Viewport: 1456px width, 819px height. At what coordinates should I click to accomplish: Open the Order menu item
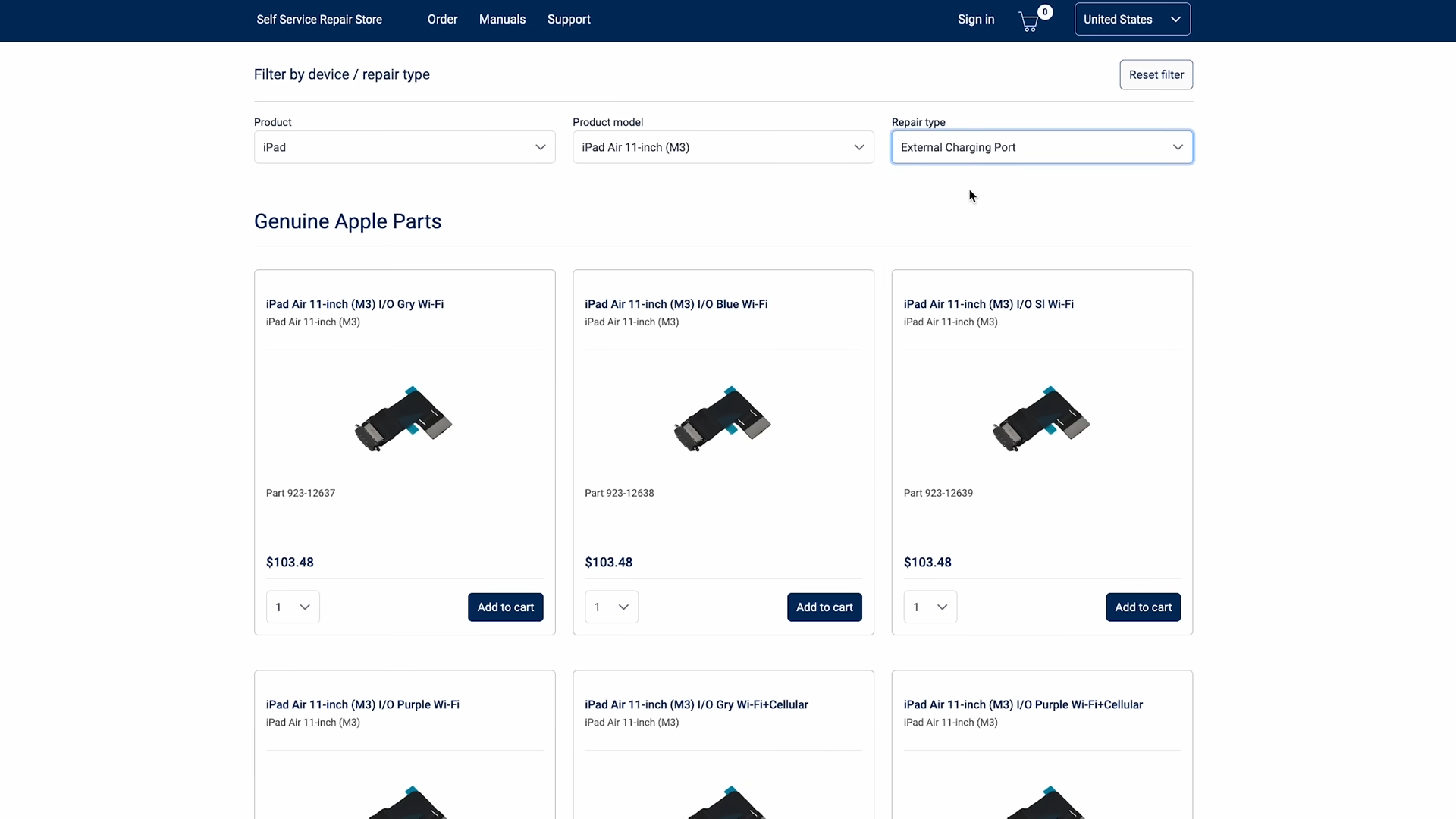442,20
